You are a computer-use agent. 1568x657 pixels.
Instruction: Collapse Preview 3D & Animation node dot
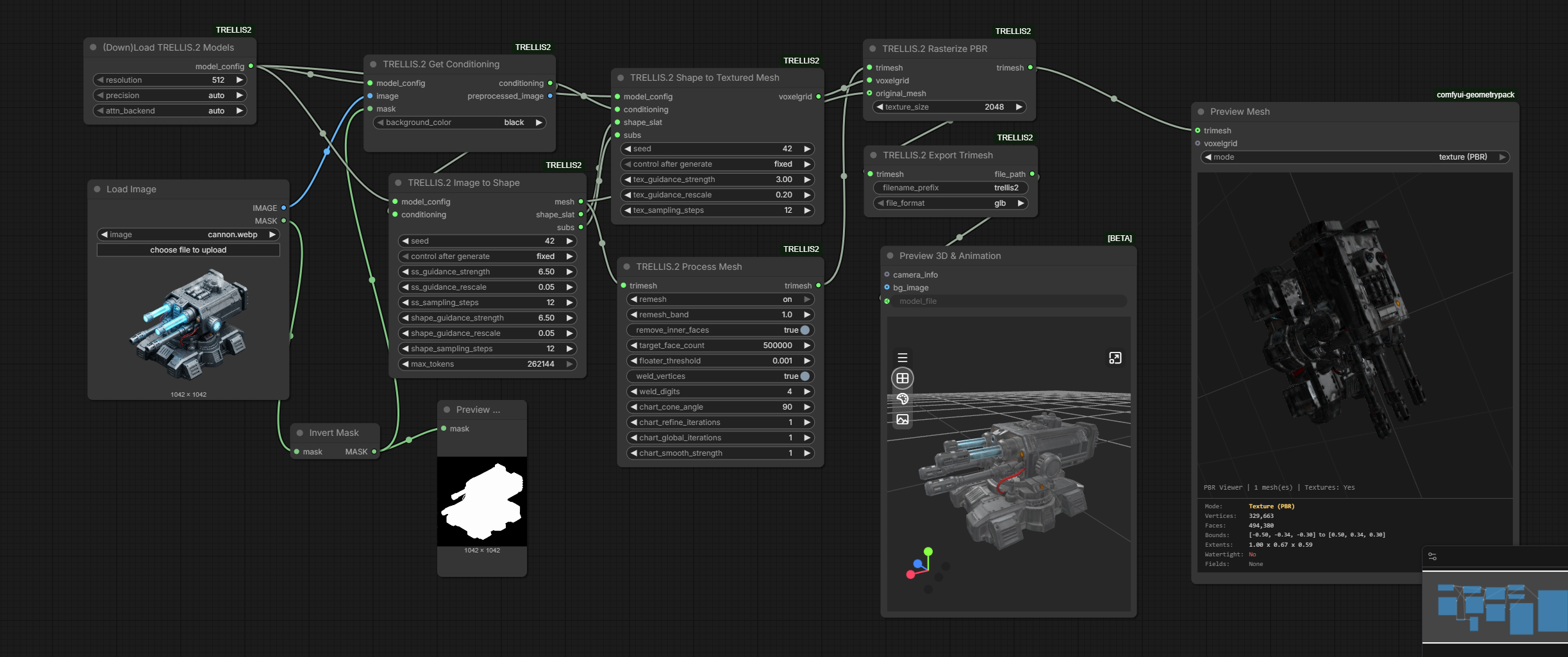(890, 256)
